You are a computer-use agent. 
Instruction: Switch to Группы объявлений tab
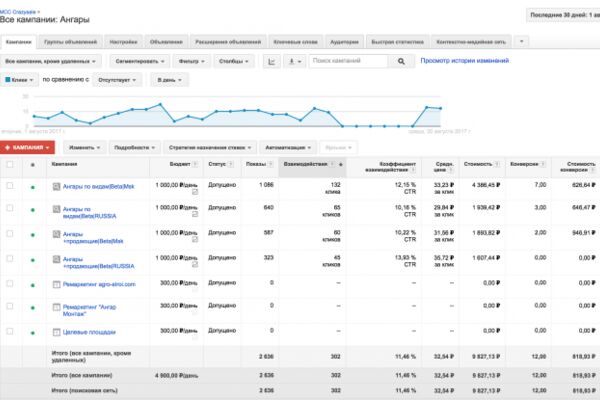pos(70,42)
